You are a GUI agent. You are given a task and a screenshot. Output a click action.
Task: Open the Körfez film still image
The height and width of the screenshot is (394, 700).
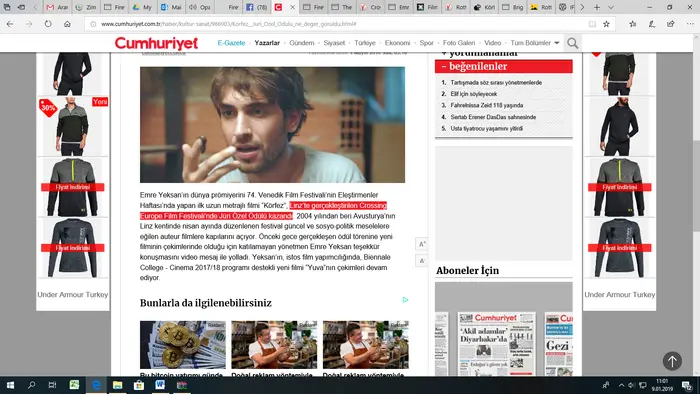(x=272, y=125)
